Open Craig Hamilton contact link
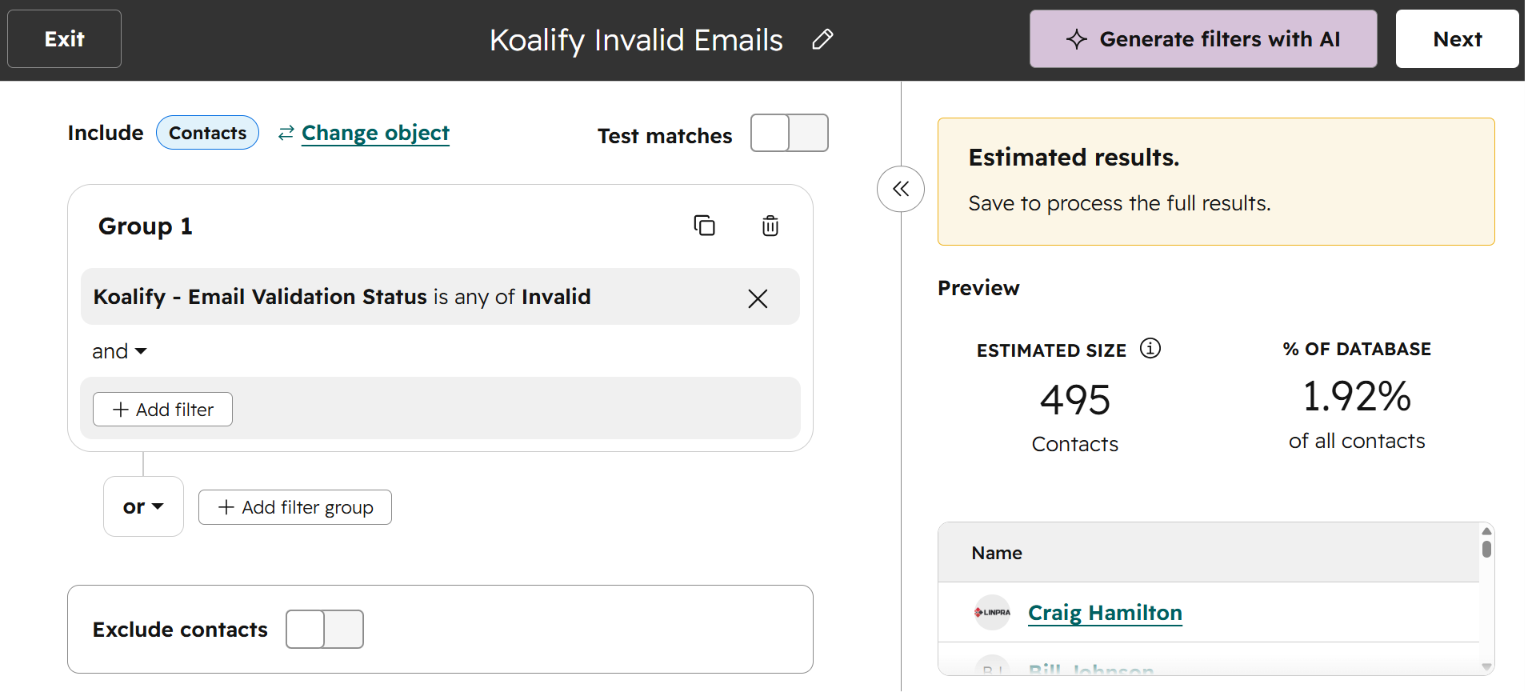This screenshot has width=1525, height=692. [1105, 613]
